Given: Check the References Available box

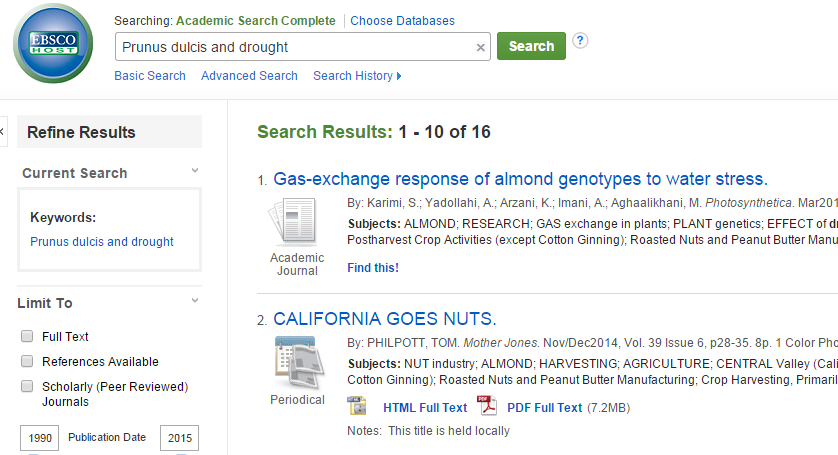Looking at the screenshot, I should (27, 362).
